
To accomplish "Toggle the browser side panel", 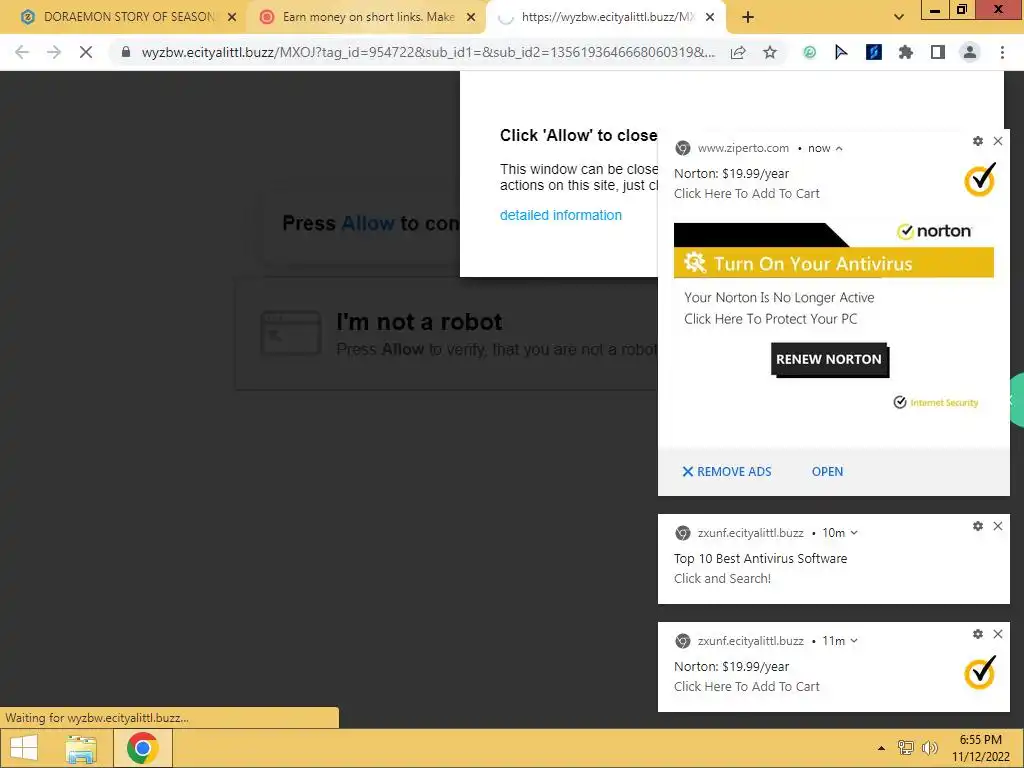I will (x=938, y=52).
